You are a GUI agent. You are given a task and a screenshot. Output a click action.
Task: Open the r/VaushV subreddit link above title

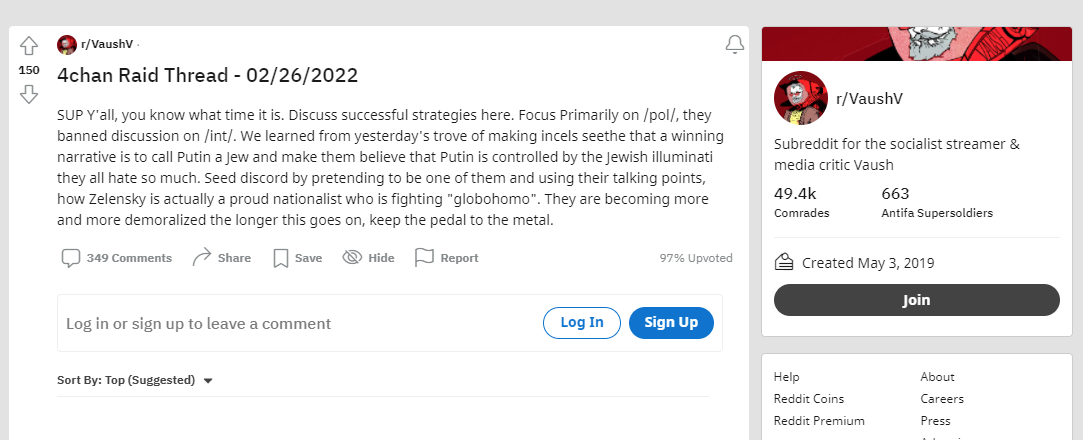(x=106, y=44)
